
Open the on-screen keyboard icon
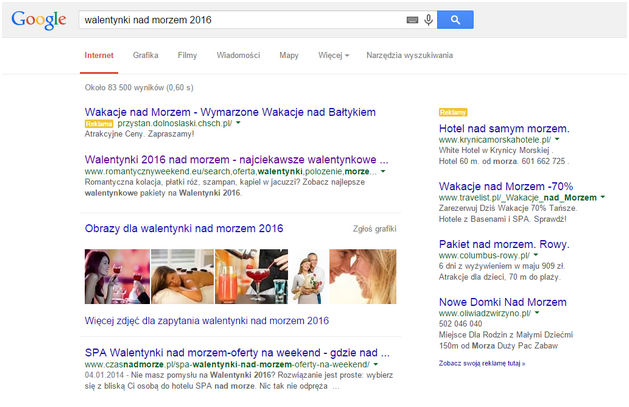point(411,20)
